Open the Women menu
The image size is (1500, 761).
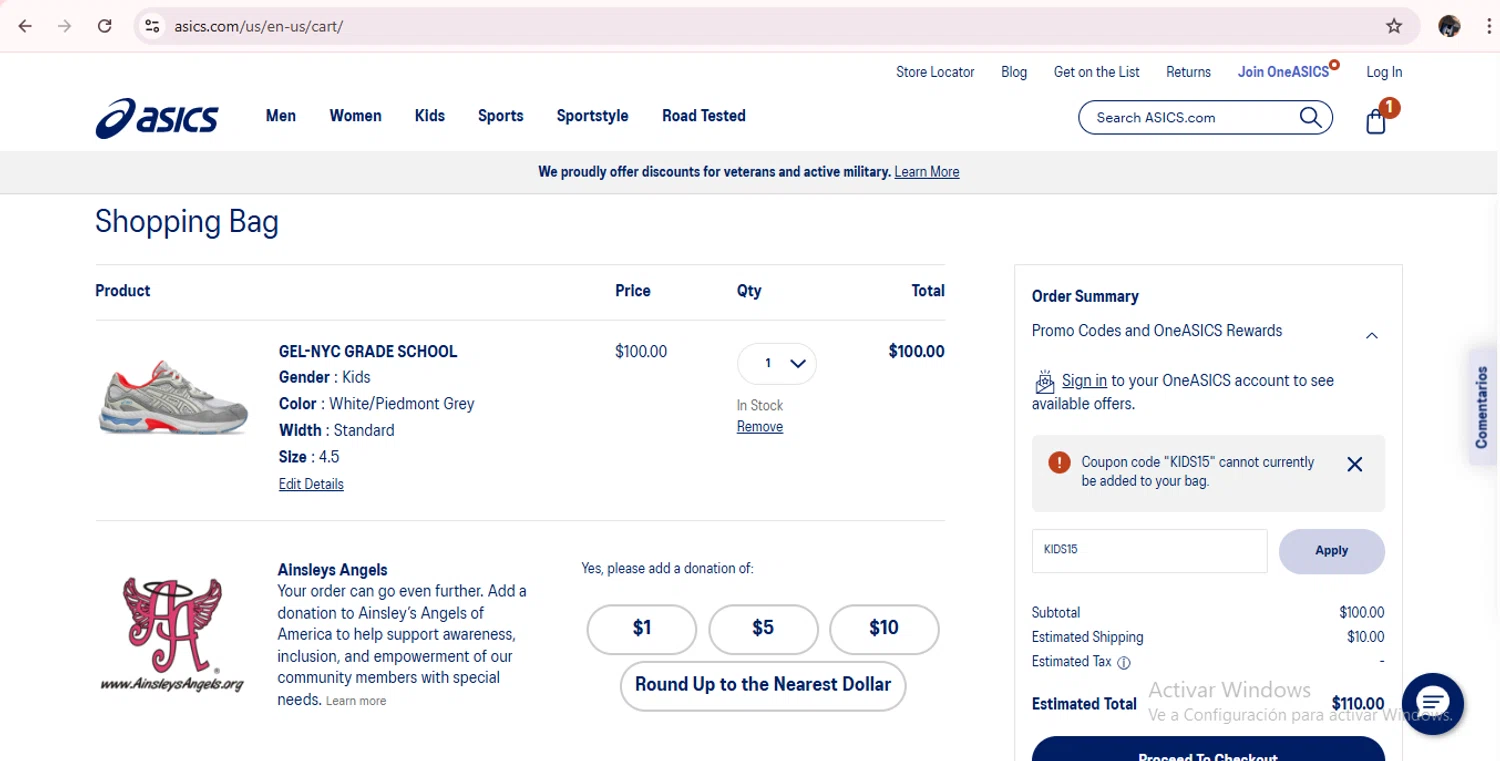pos(355,116)
